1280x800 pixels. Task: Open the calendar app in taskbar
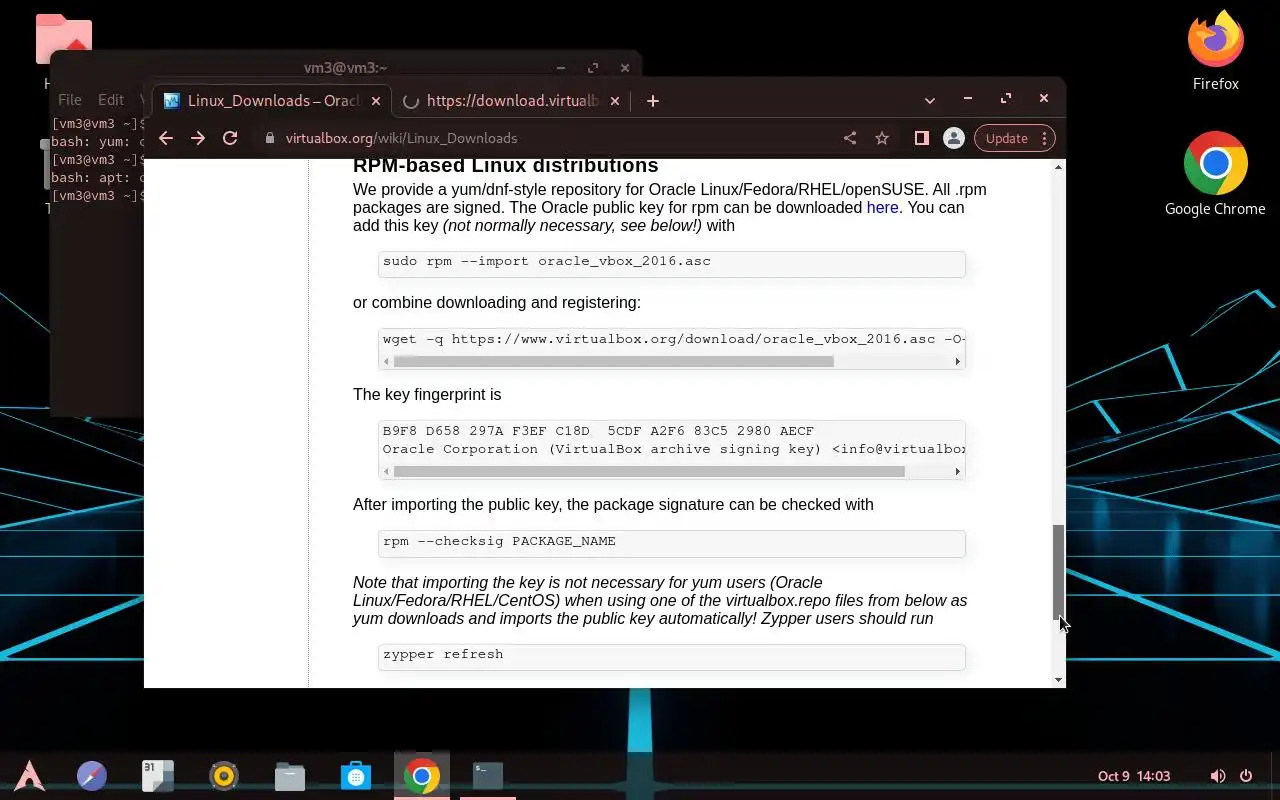pos(158,775)
